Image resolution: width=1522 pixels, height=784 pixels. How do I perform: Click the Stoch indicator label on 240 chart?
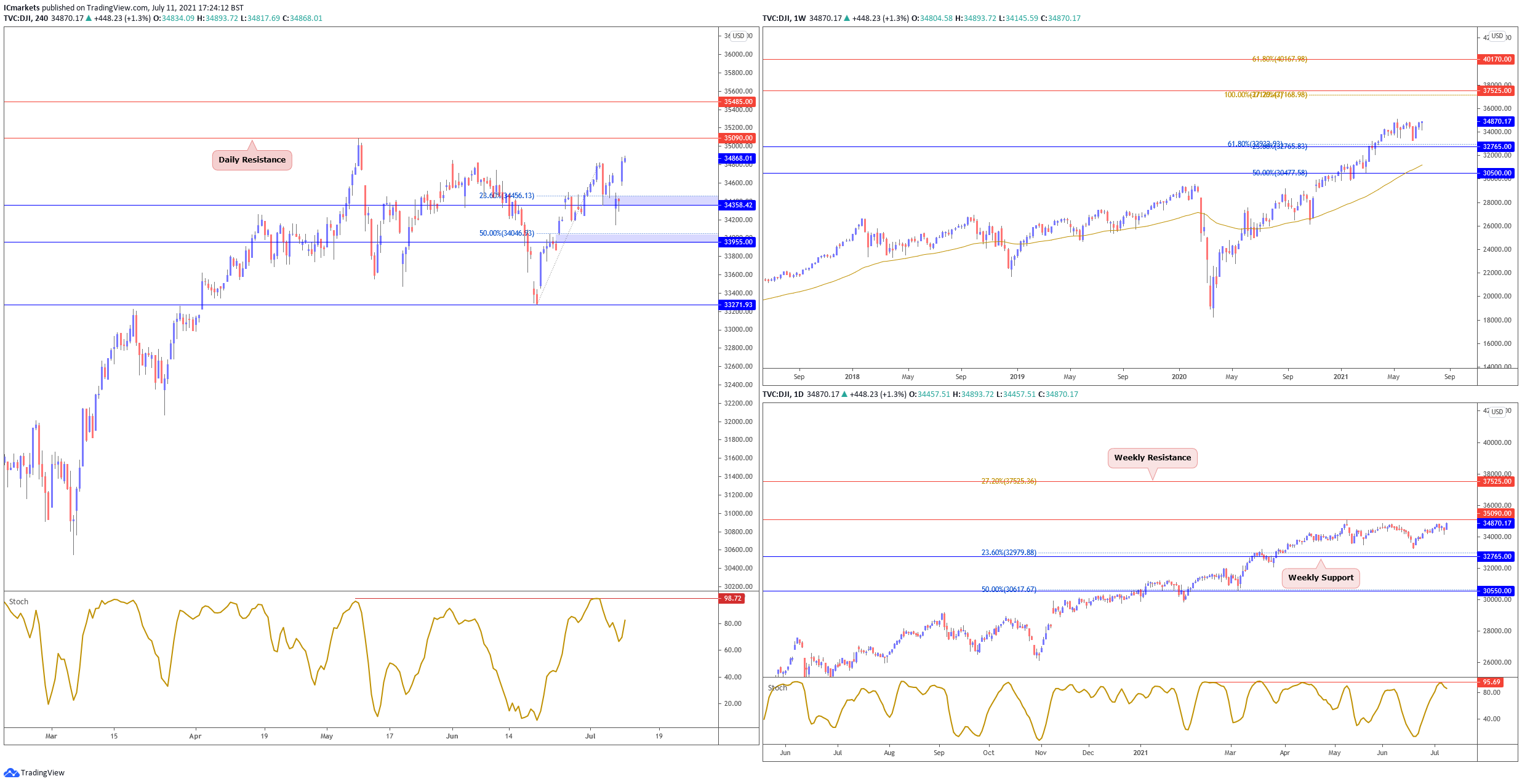(x=18, y=602)
